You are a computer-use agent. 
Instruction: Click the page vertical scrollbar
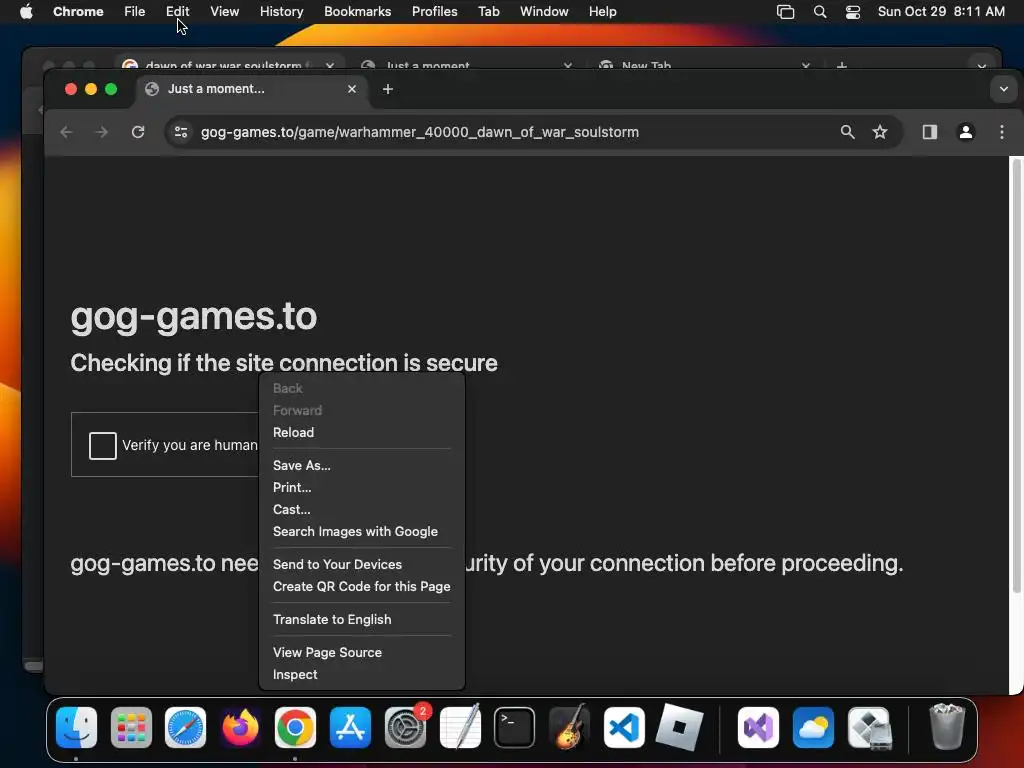click(x=1016, y=376)
